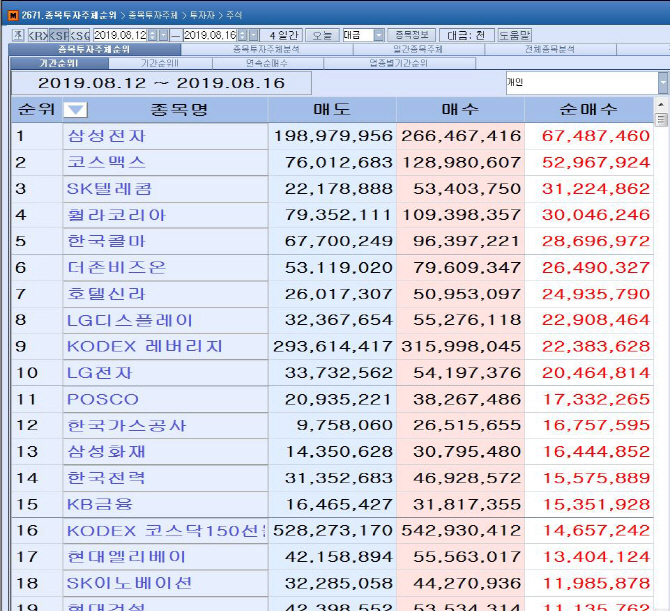This screenshot has width=670, height=611.
Task: Open stock LG디스플레이 in the list
Action: (130, 320)
